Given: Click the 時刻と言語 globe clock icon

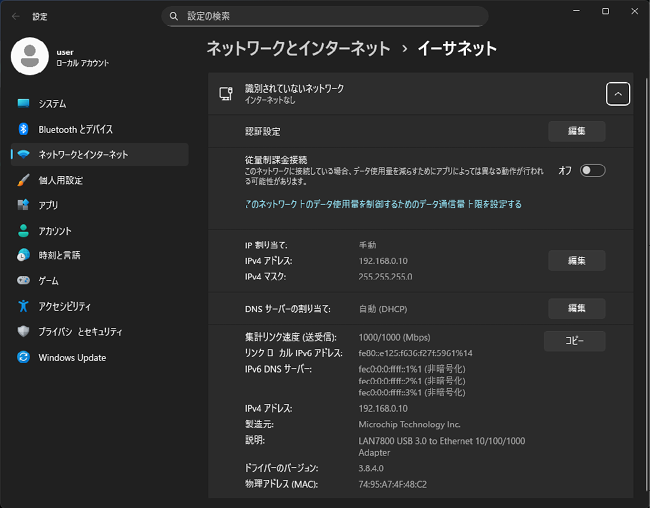Looking at the screenshot, I should (23, 255).
